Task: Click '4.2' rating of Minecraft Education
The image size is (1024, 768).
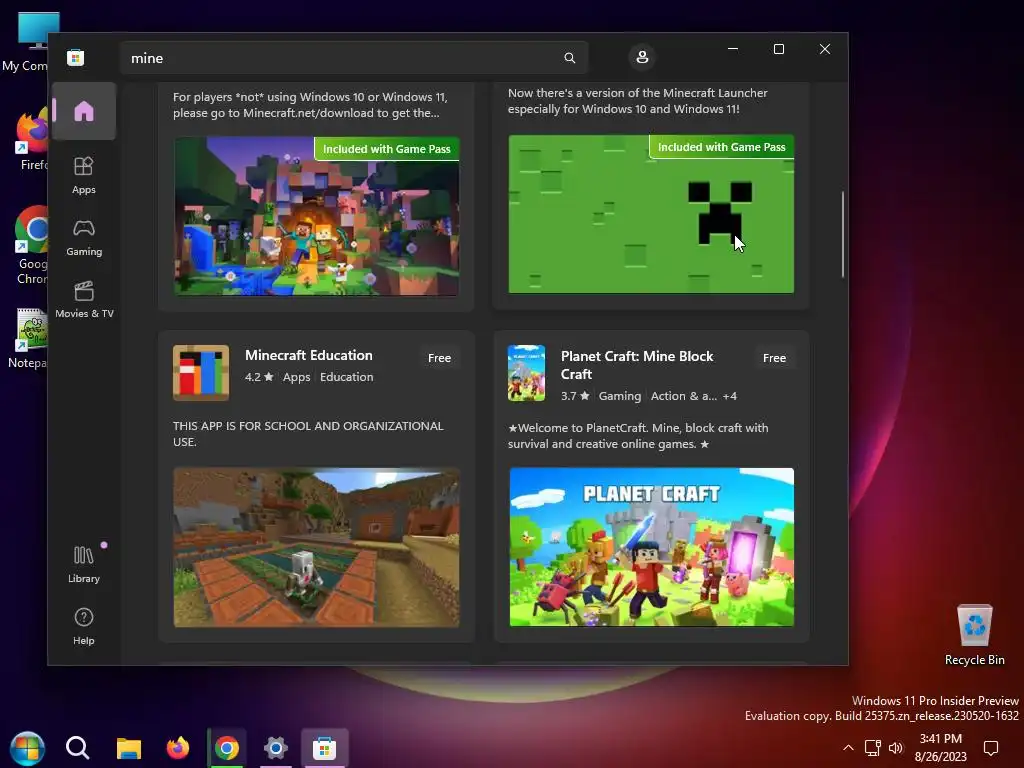Action: (259, 377)
